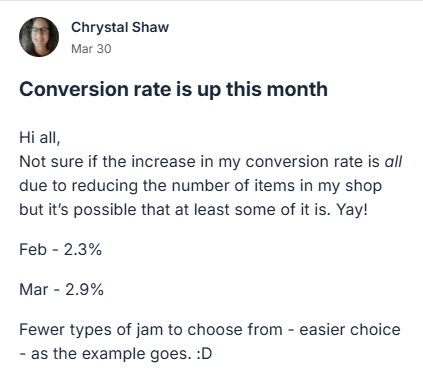Click the :D emoticon at the post end
This screenshot has width=423, height=375.
204,354
